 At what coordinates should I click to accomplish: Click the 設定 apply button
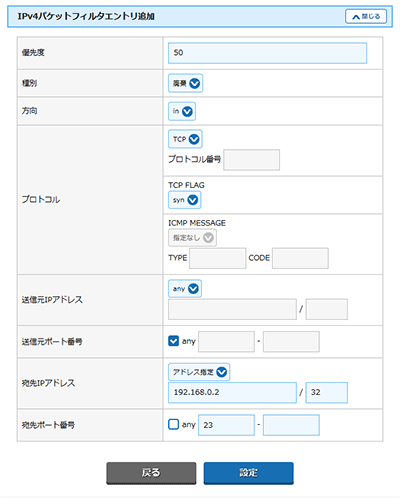coord(249,473)
